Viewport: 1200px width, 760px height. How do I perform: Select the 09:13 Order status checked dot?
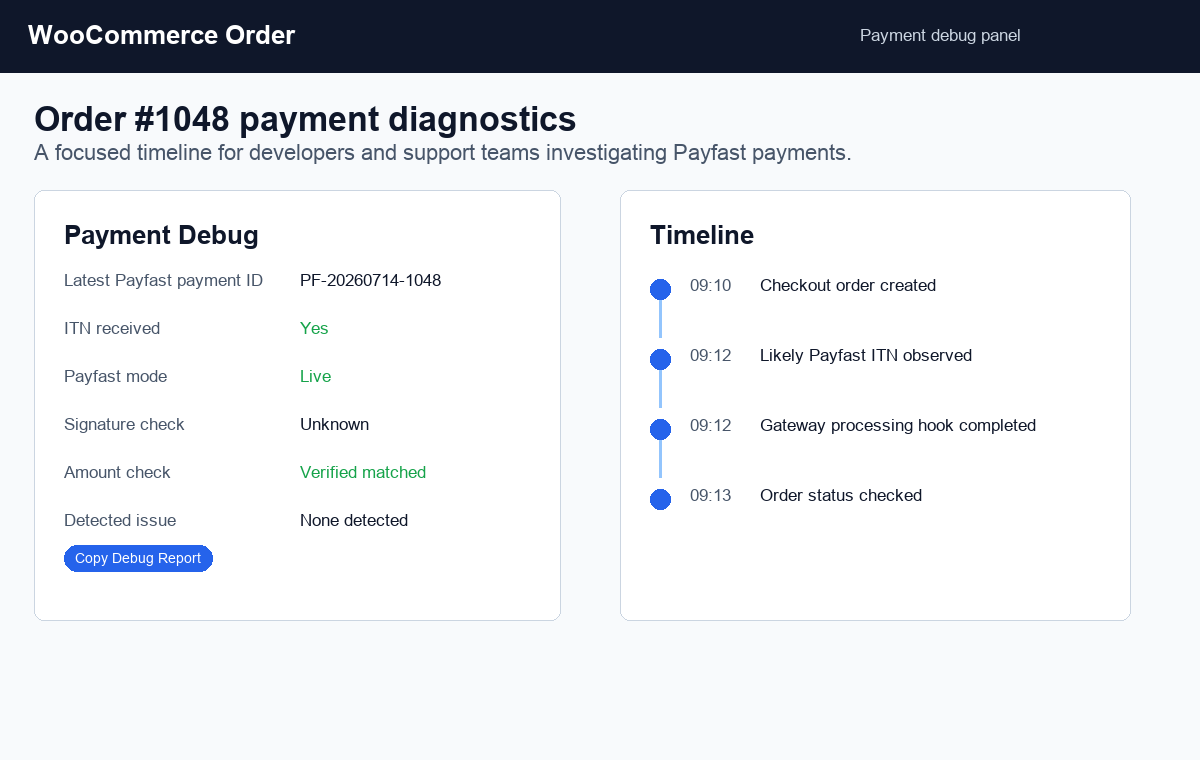660,499
